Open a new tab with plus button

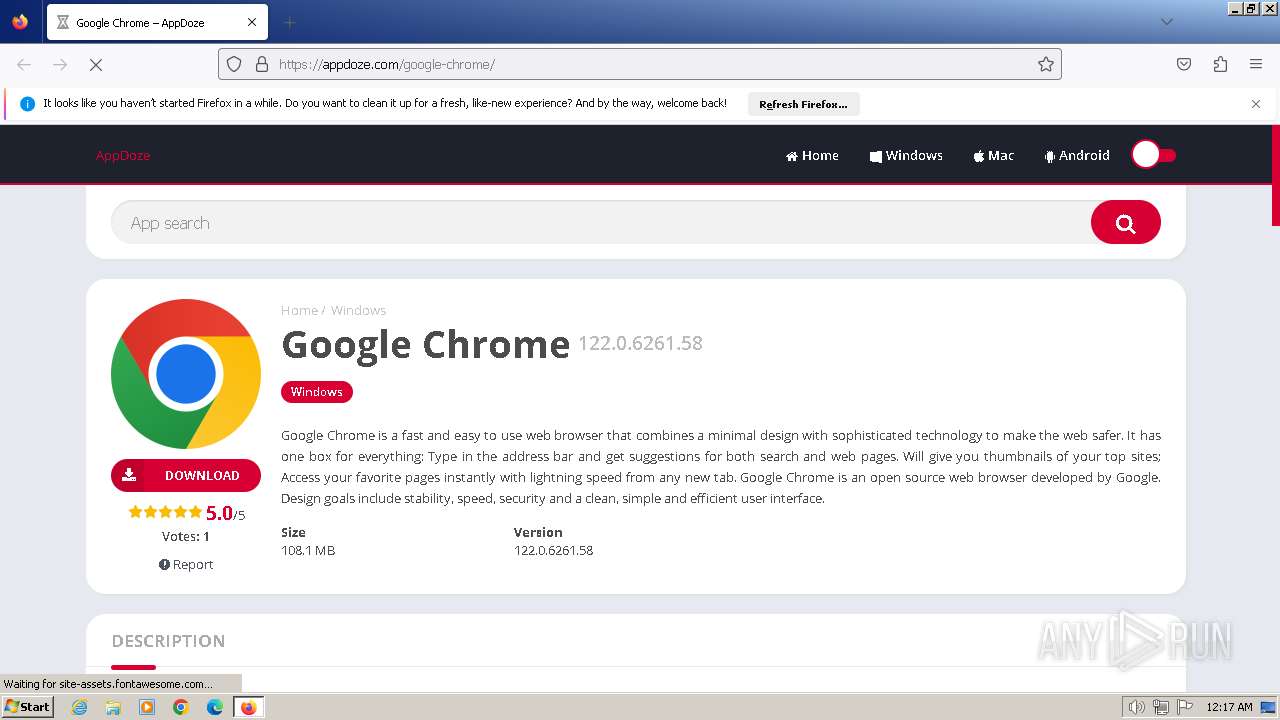click(x=290, y=22)
